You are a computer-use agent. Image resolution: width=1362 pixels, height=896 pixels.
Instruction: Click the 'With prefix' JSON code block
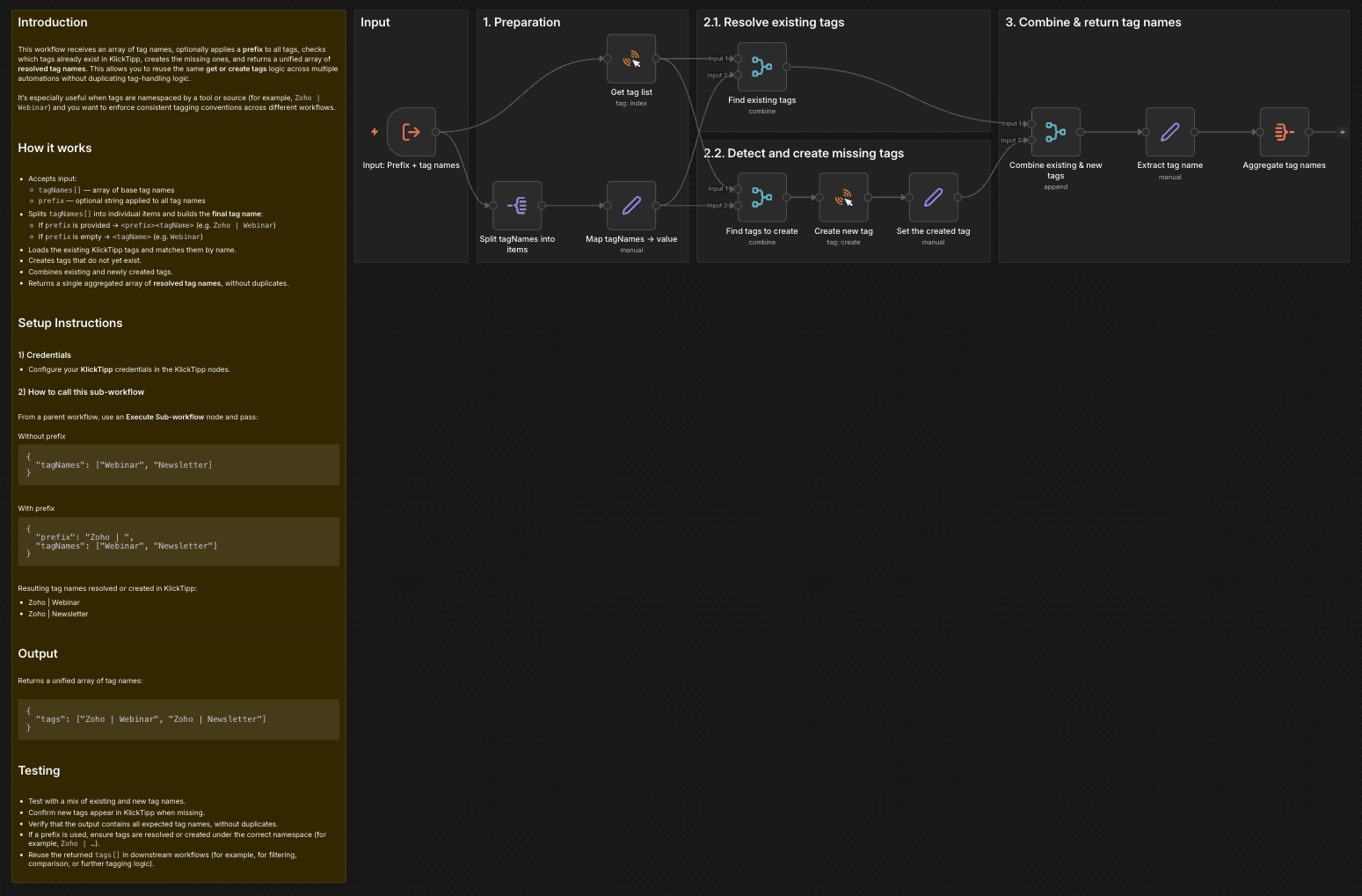point(178,542)
